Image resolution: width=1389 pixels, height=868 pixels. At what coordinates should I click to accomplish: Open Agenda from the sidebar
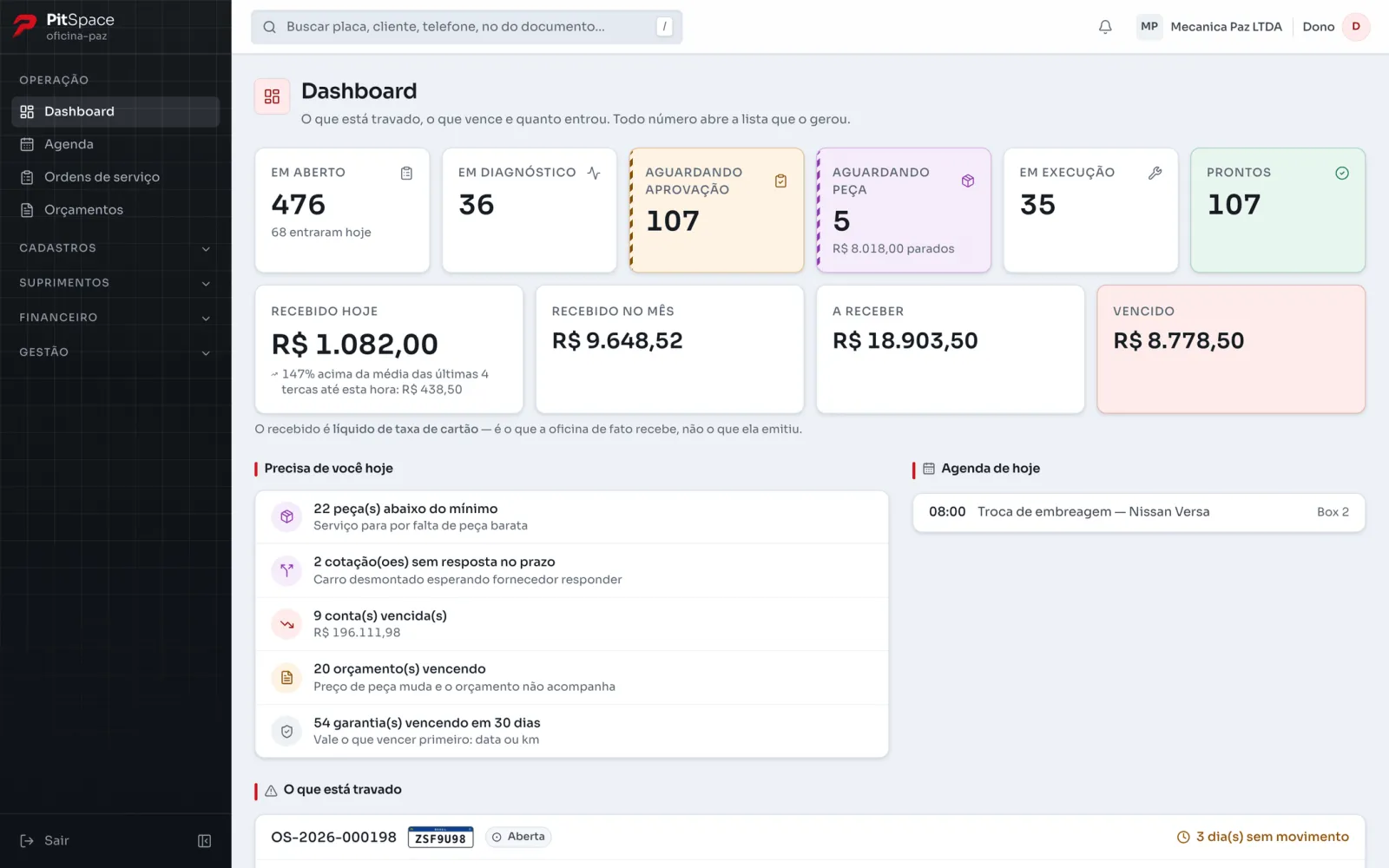(115, 145)
